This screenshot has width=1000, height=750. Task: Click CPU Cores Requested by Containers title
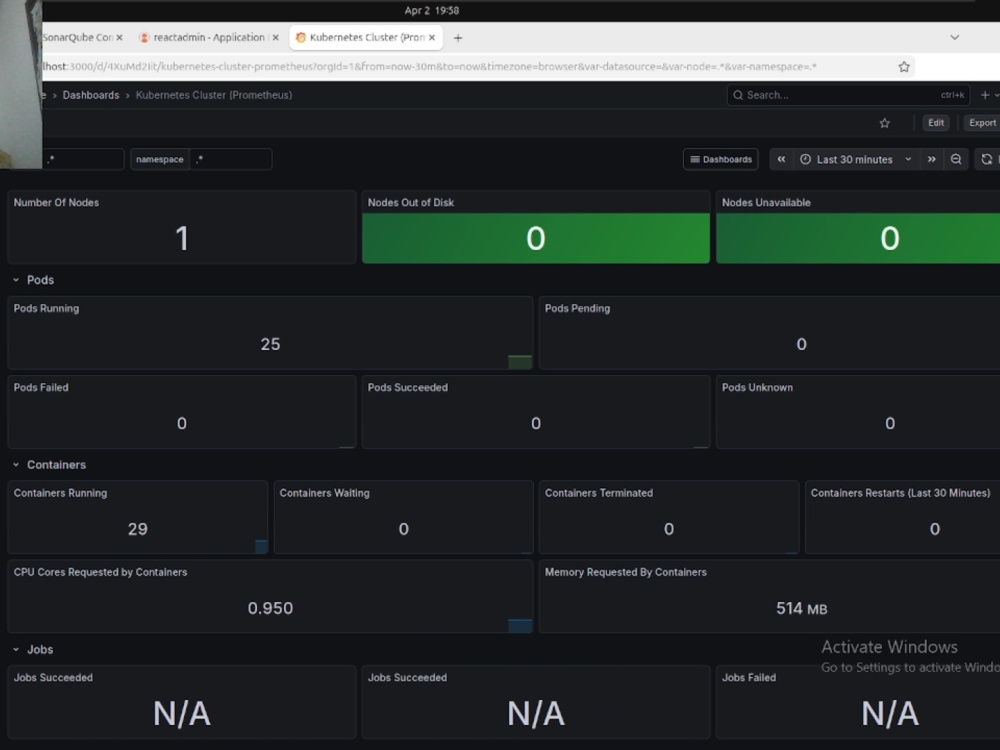[x=100, y=573]
